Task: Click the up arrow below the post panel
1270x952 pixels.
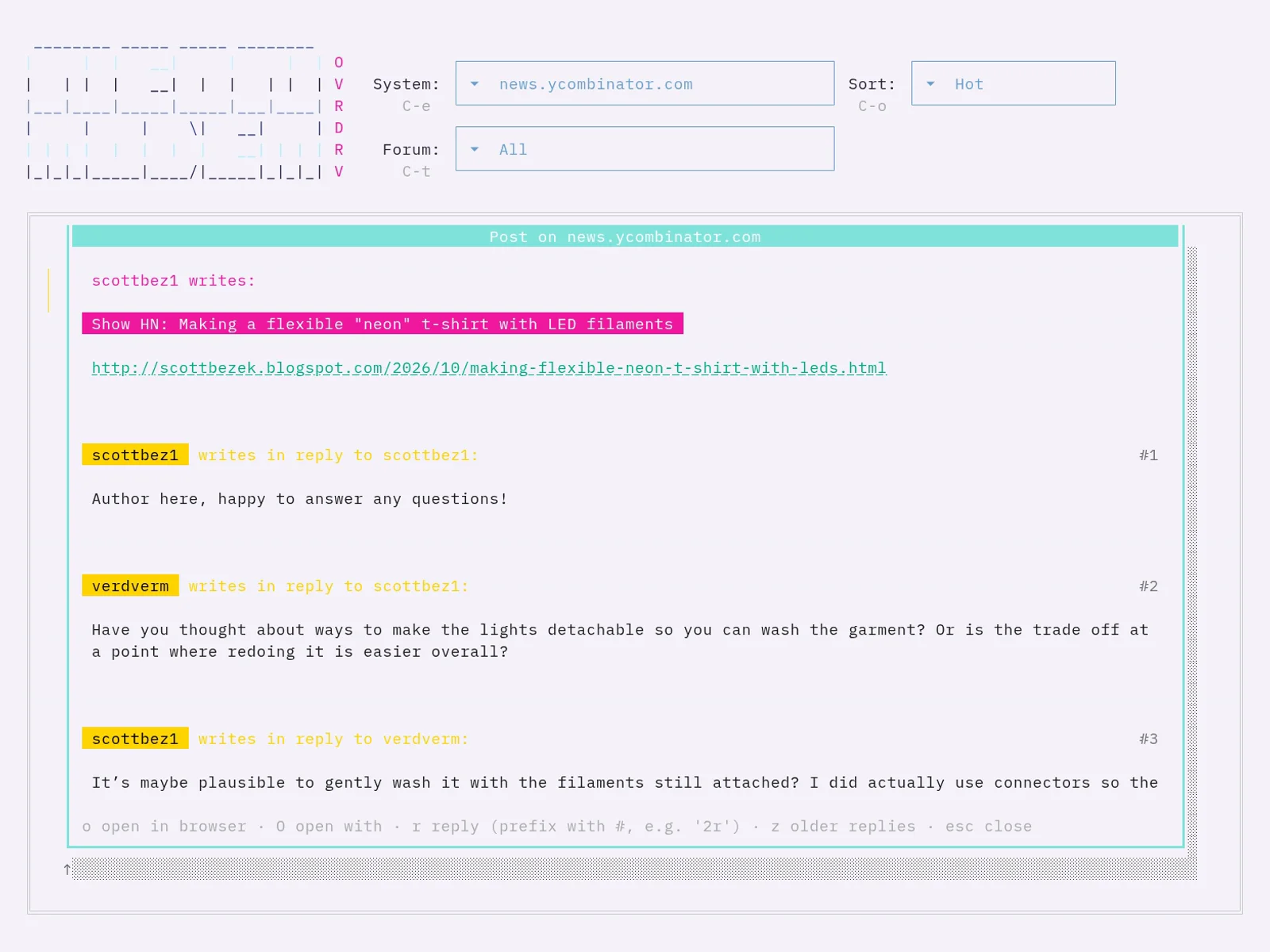Action: point(67,869)
